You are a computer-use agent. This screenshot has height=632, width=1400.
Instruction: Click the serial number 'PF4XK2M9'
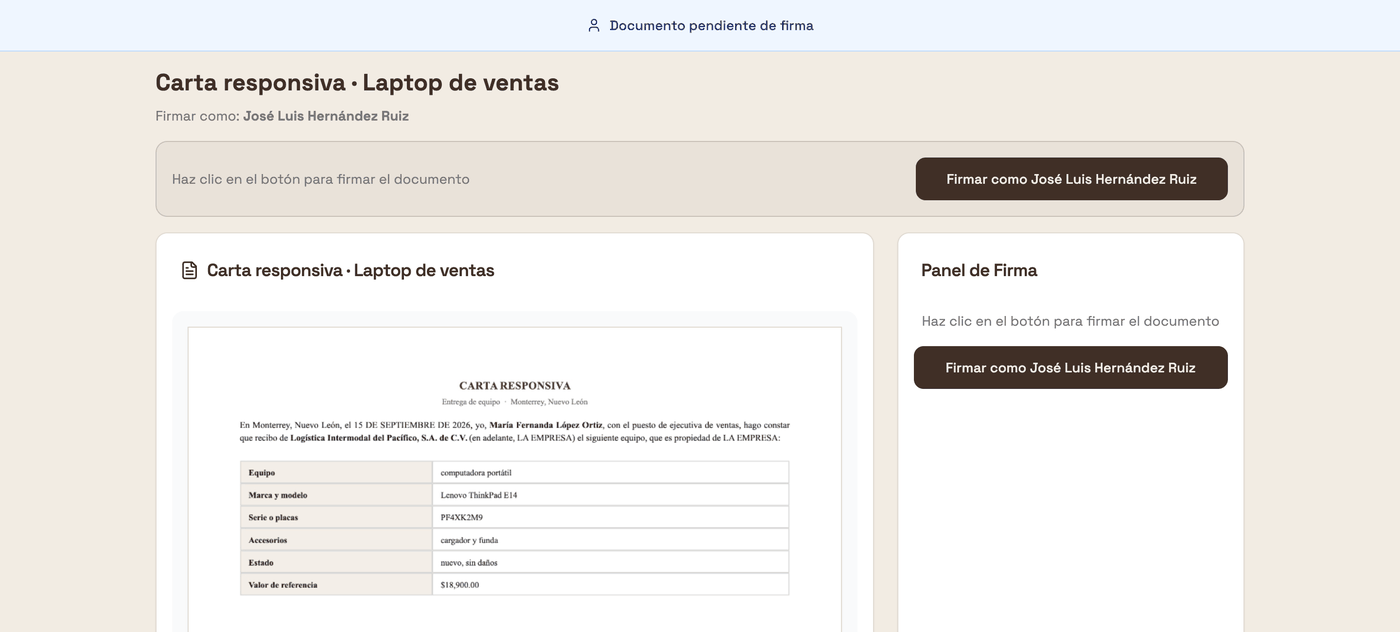click(462, 517)
